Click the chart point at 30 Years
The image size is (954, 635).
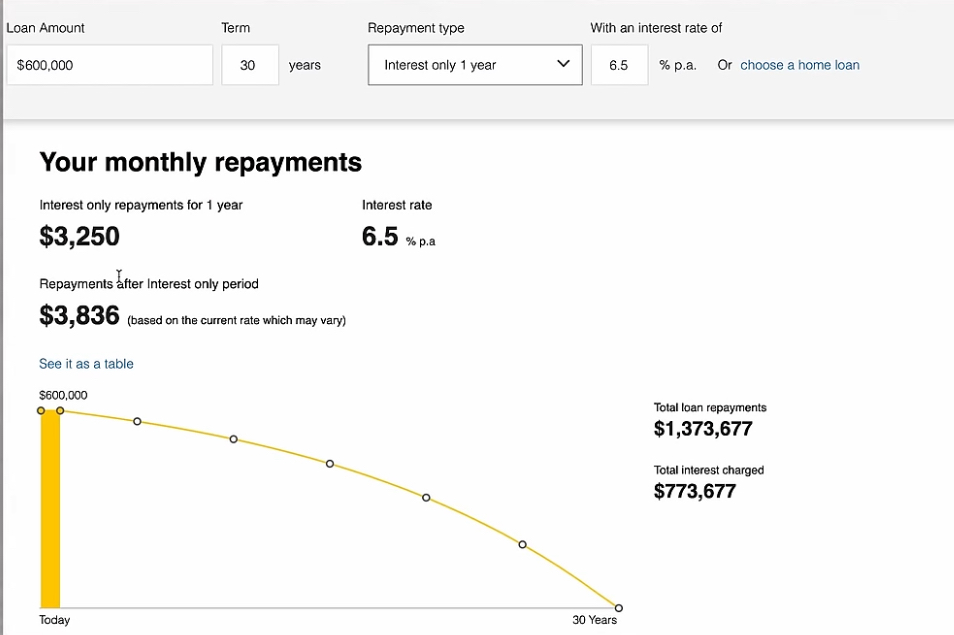(618, 608)
